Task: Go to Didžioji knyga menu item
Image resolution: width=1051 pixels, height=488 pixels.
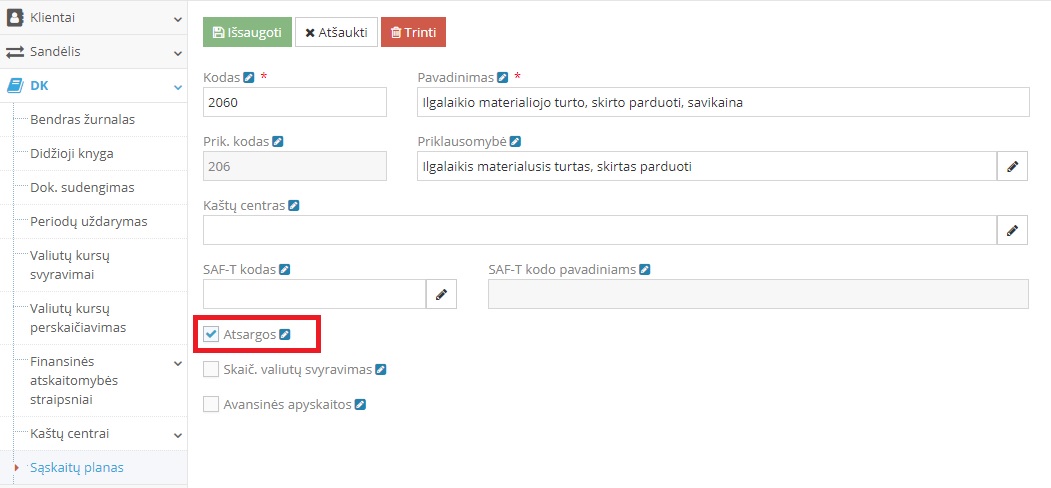Action: [x=72, y=154]
